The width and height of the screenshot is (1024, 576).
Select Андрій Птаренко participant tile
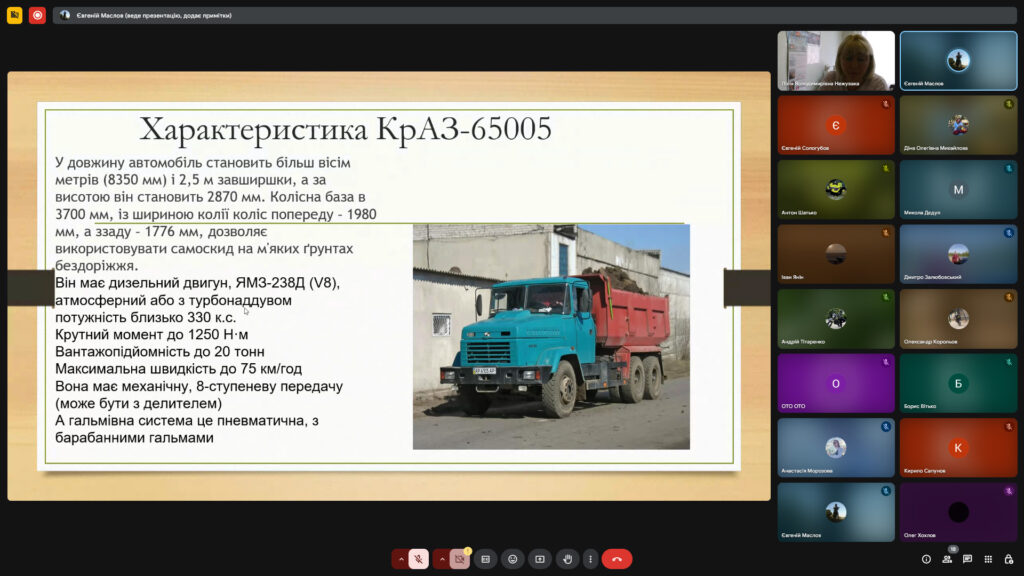[x=836, y=319]
